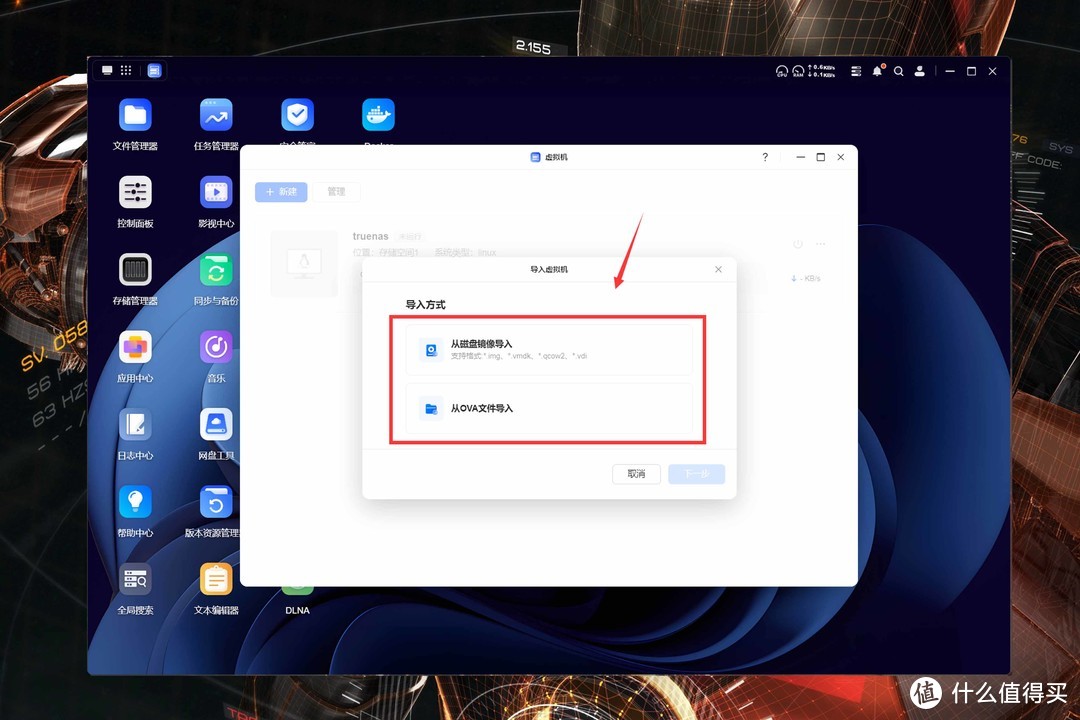This screenshot has width=1080, height=720.
Task: Open the notification bell in the top bar
Action: pos(877,71)
